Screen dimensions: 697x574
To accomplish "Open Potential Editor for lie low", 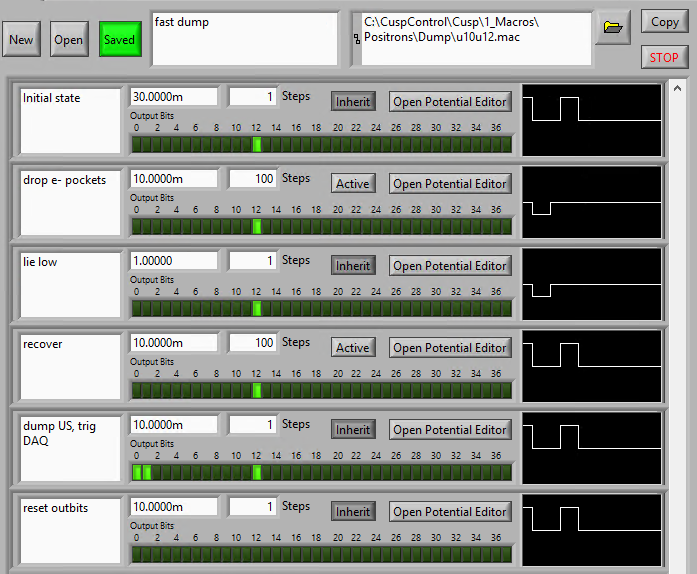I will coord(450,266).
